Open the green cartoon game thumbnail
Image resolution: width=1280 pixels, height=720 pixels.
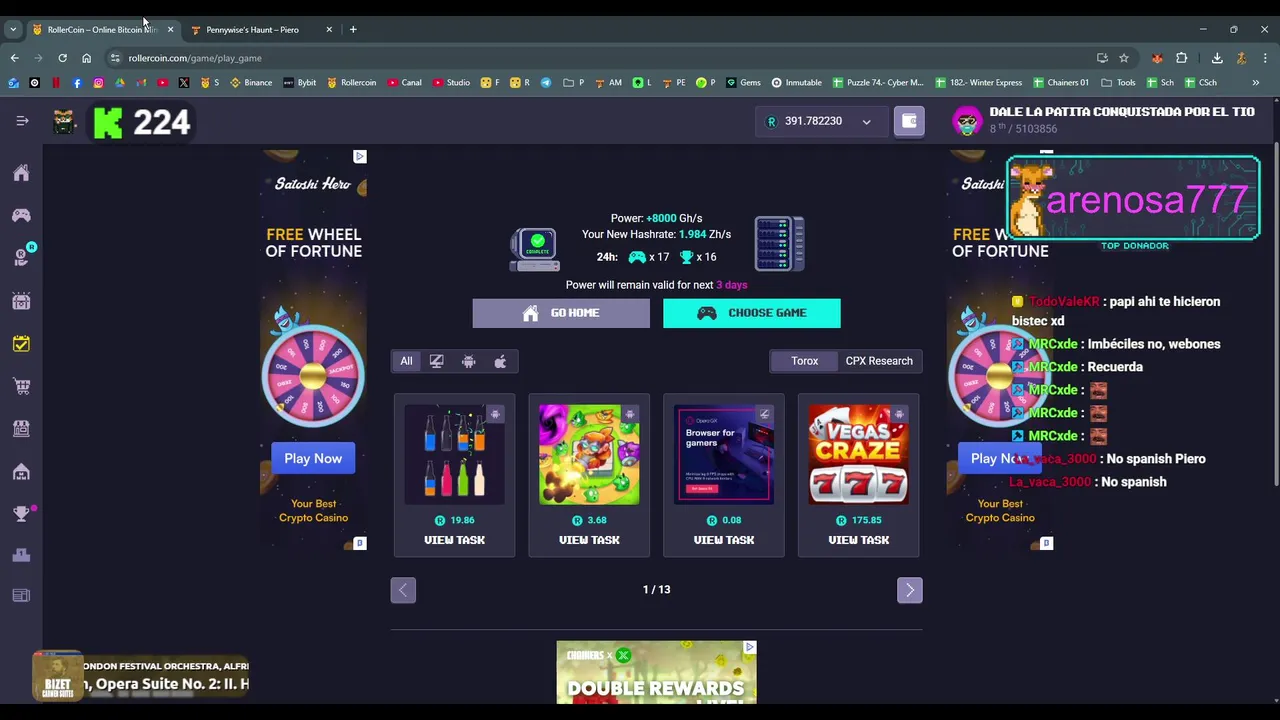(x=589, y=454)
